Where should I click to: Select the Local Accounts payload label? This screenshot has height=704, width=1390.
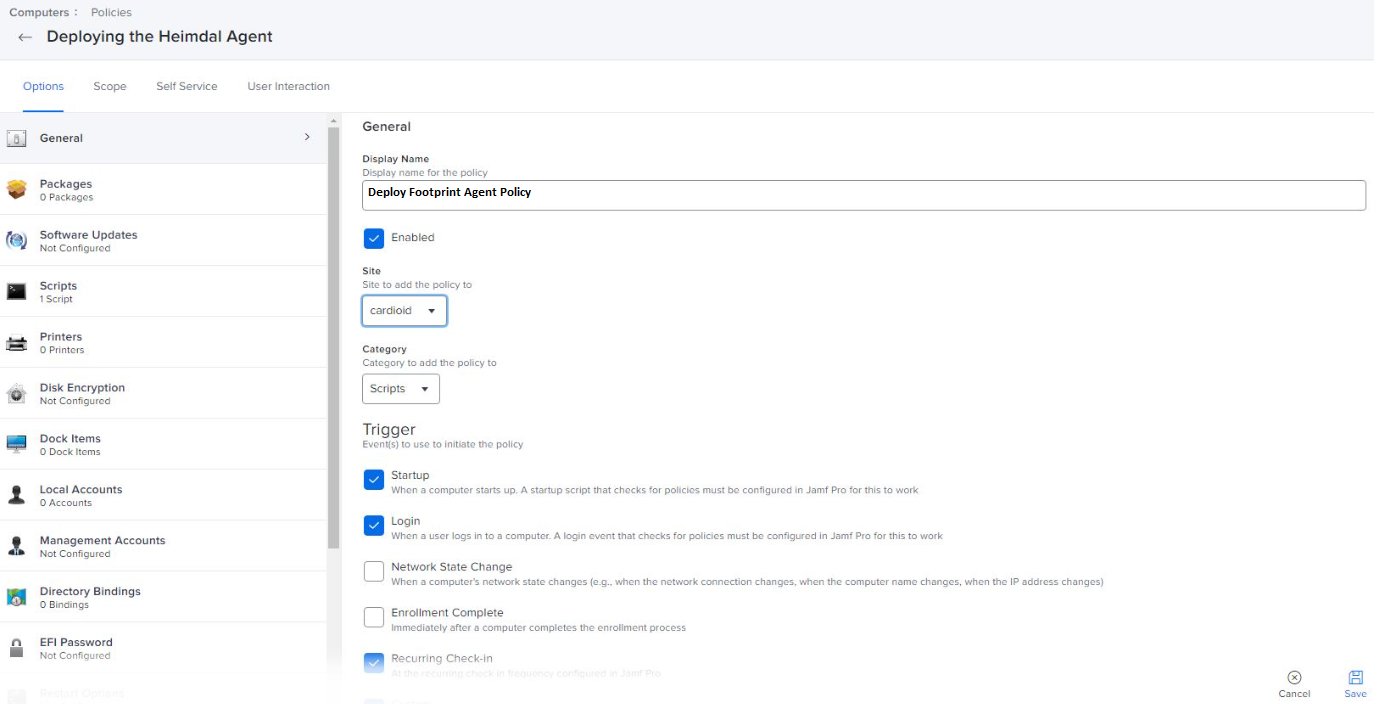[x=81, y=490]
